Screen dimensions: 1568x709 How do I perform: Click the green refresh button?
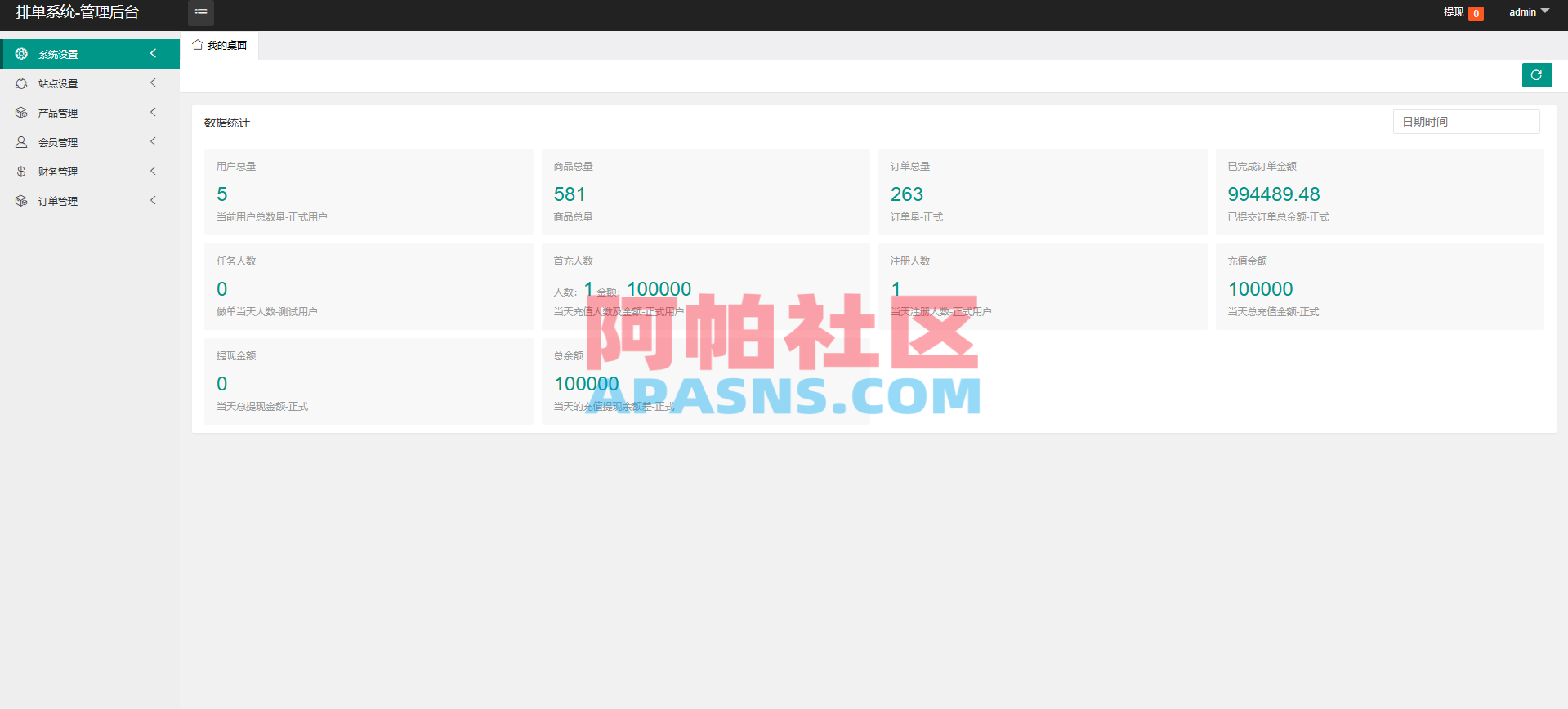(x=1537, y=75)
